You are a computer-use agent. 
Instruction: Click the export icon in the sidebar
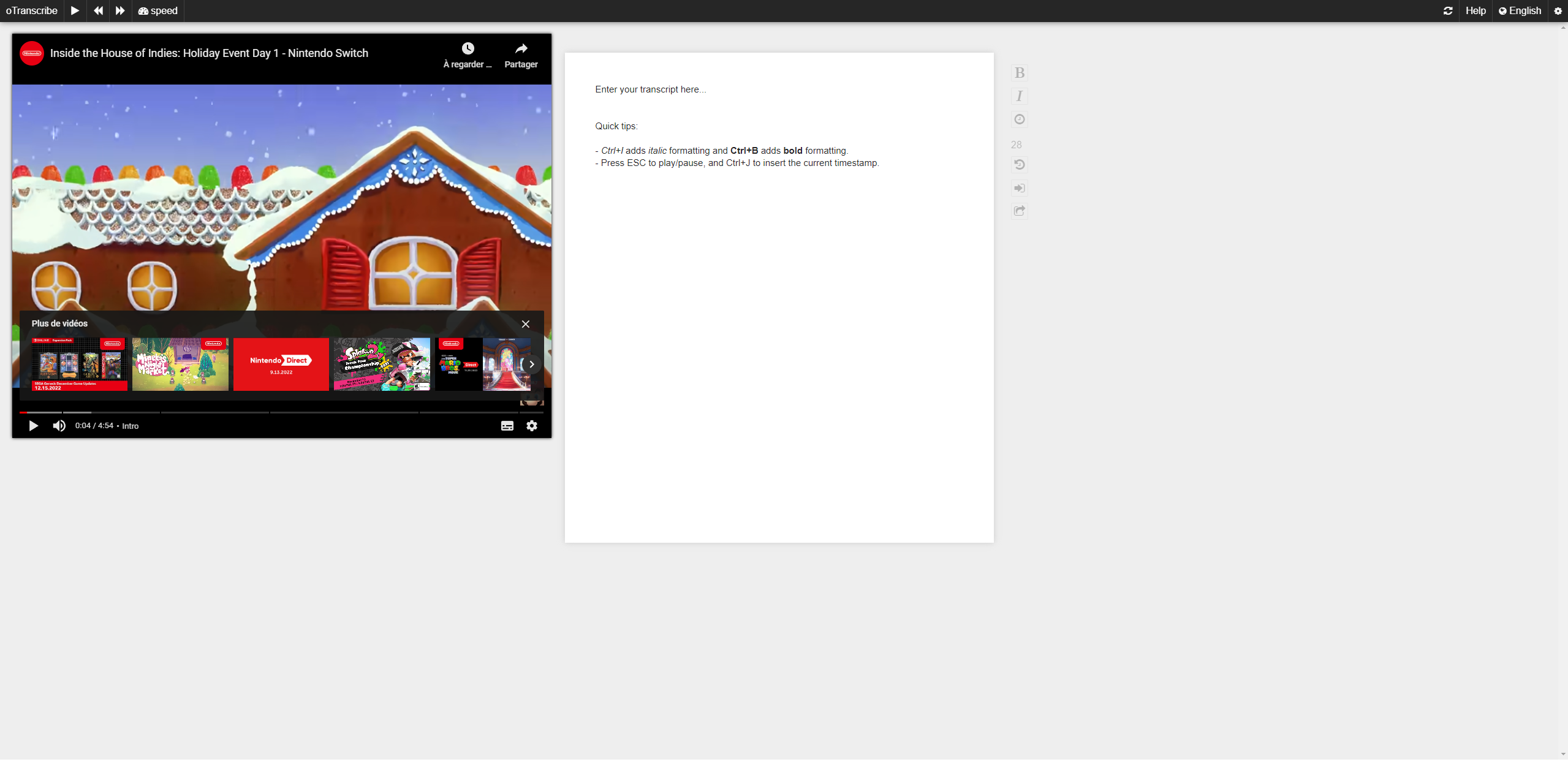(x=1020, y=211)
